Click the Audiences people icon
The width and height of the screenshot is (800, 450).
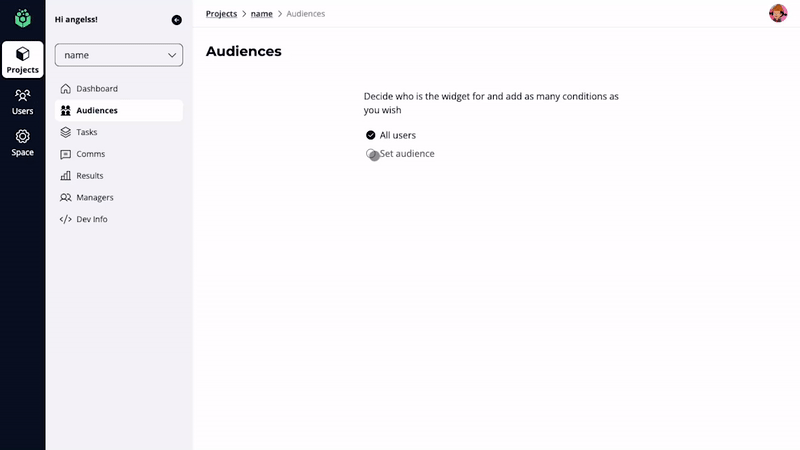pyautogui.click(x=65, y=110)
